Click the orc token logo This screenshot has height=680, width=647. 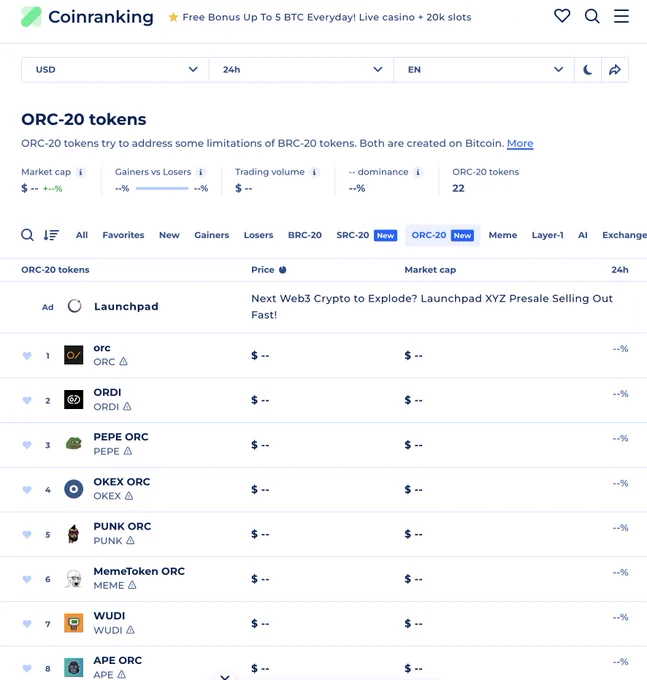(74, 355)
